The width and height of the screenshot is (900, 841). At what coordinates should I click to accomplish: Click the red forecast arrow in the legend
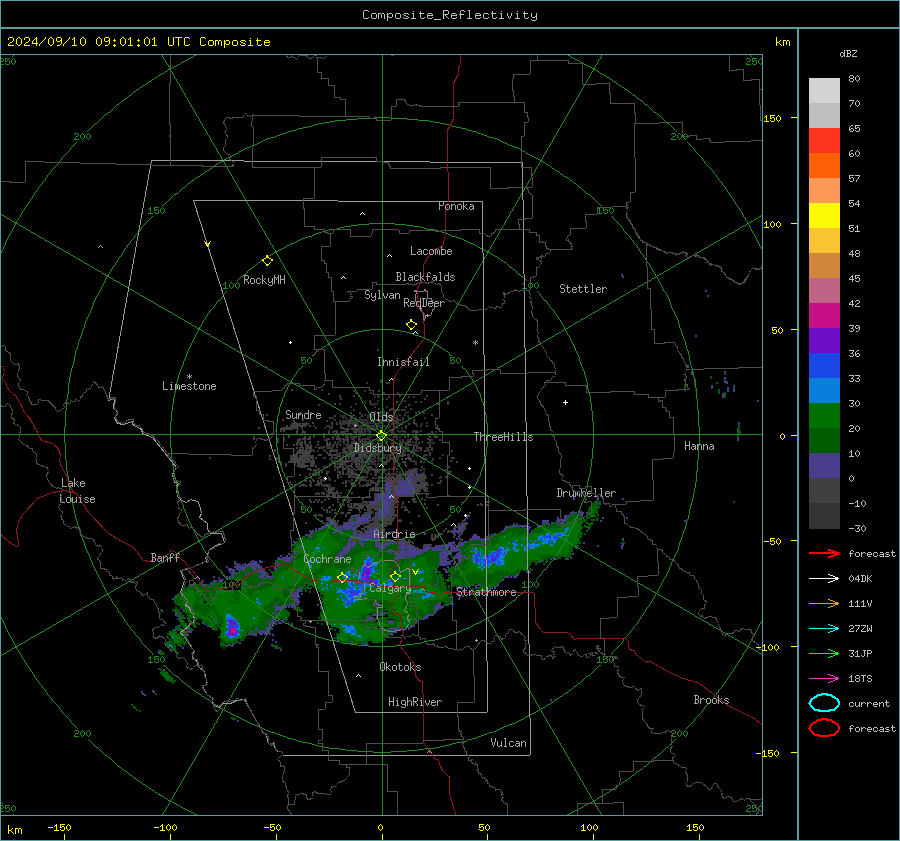(824, 553)
